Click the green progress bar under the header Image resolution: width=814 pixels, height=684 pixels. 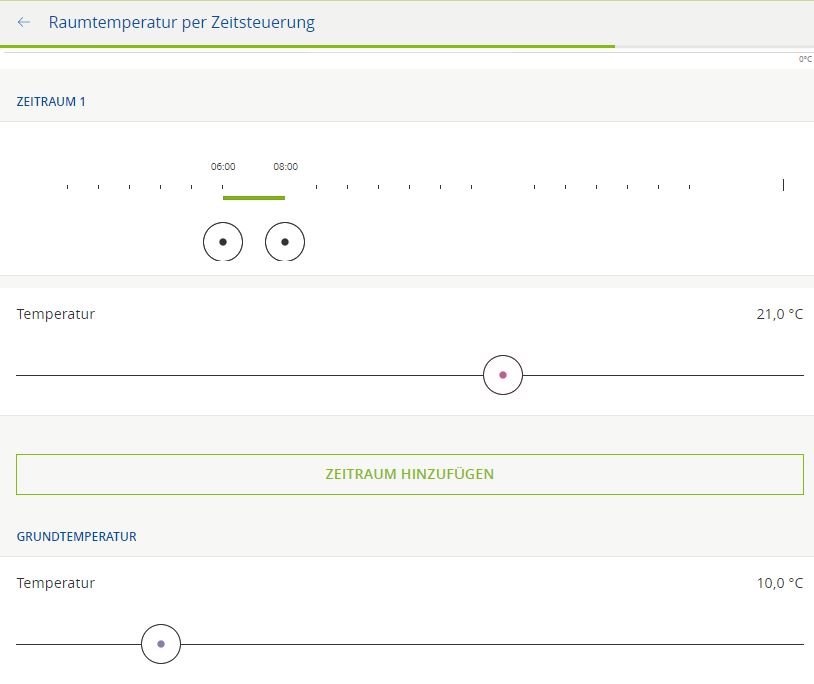tap(307, 46)
